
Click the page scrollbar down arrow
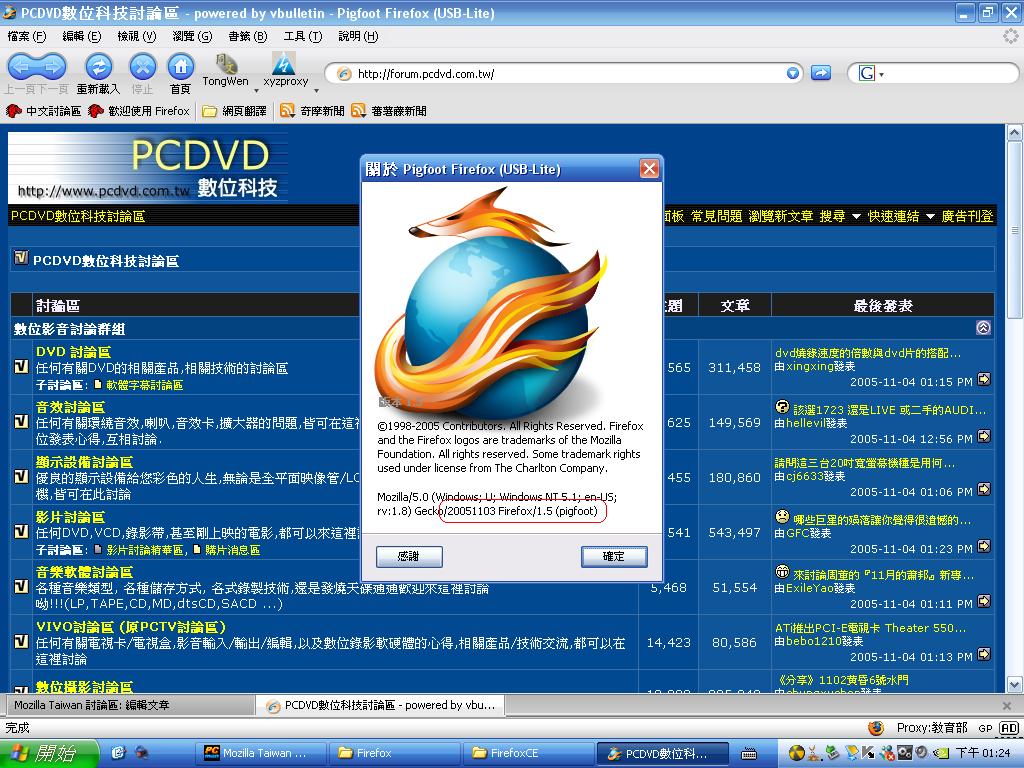1014,684
